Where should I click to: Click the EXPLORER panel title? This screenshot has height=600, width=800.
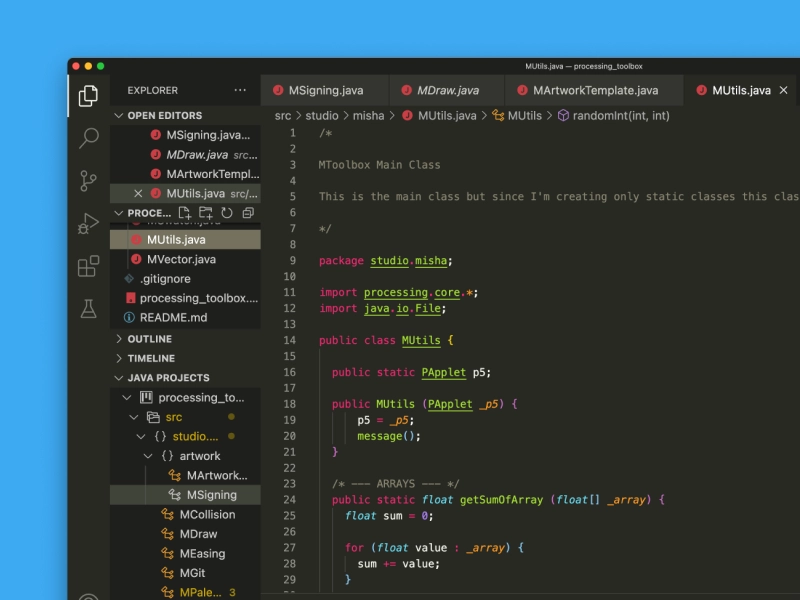point(153,90)
